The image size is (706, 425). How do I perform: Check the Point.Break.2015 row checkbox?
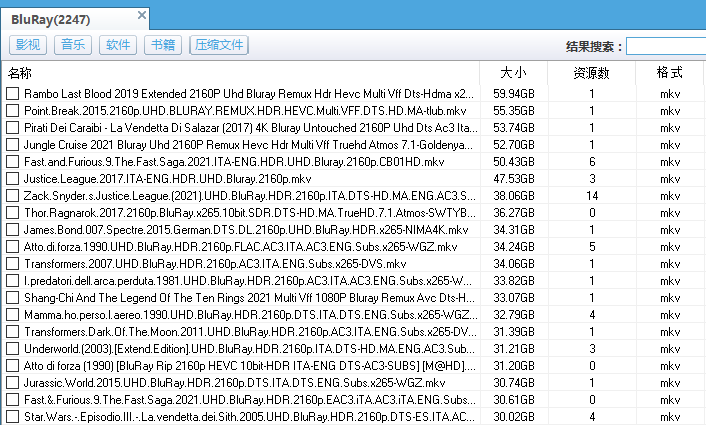[x=13, y=111]
